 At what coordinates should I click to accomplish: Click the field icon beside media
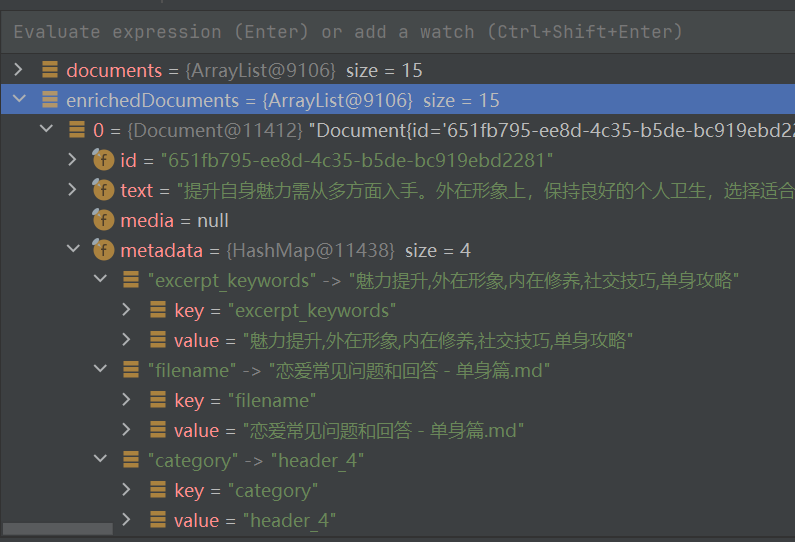103,220
